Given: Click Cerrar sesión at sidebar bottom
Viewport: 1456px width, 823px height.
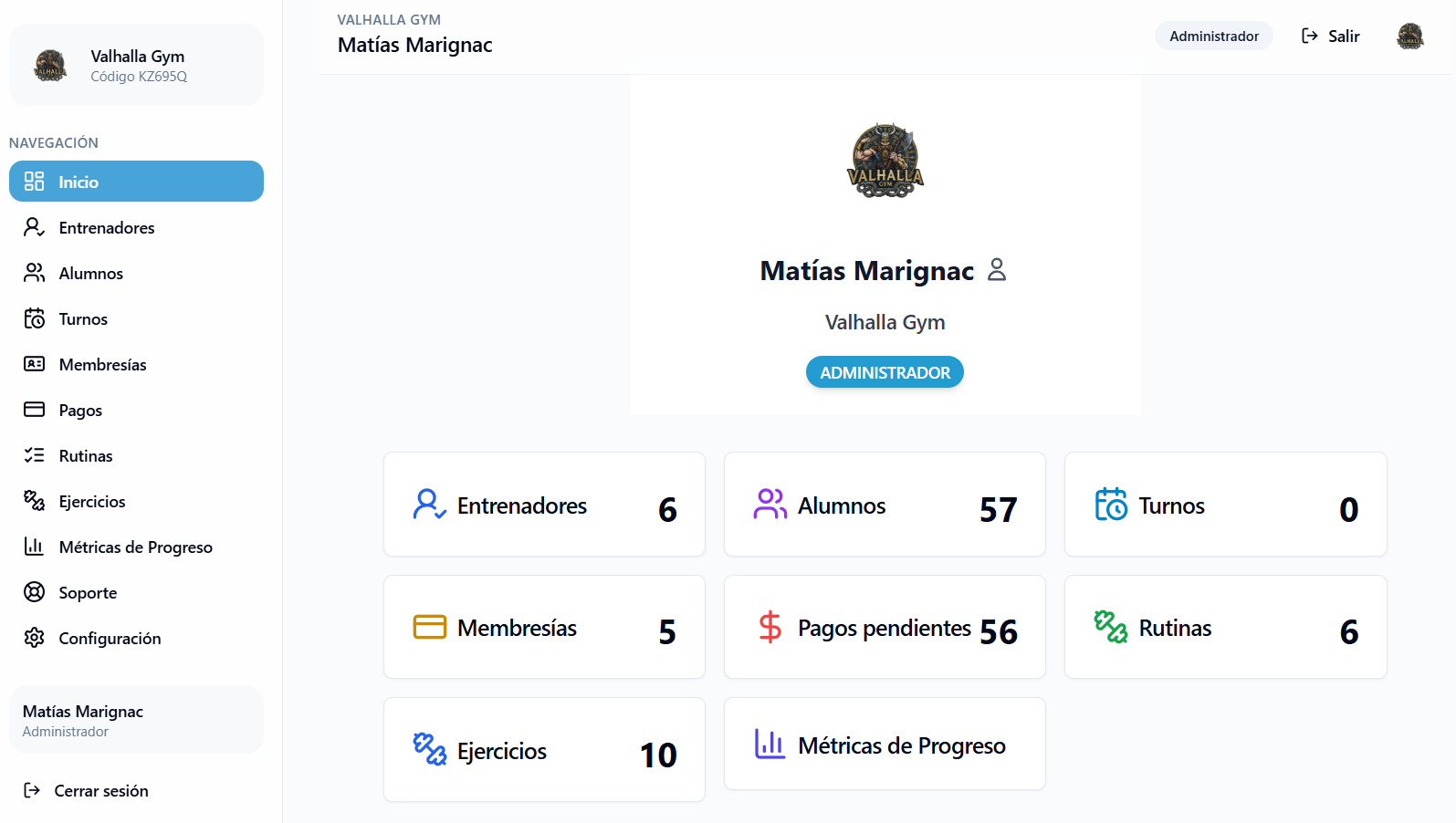Looking at the screenshot, I should pyautogui.click(x=100, y=790).
